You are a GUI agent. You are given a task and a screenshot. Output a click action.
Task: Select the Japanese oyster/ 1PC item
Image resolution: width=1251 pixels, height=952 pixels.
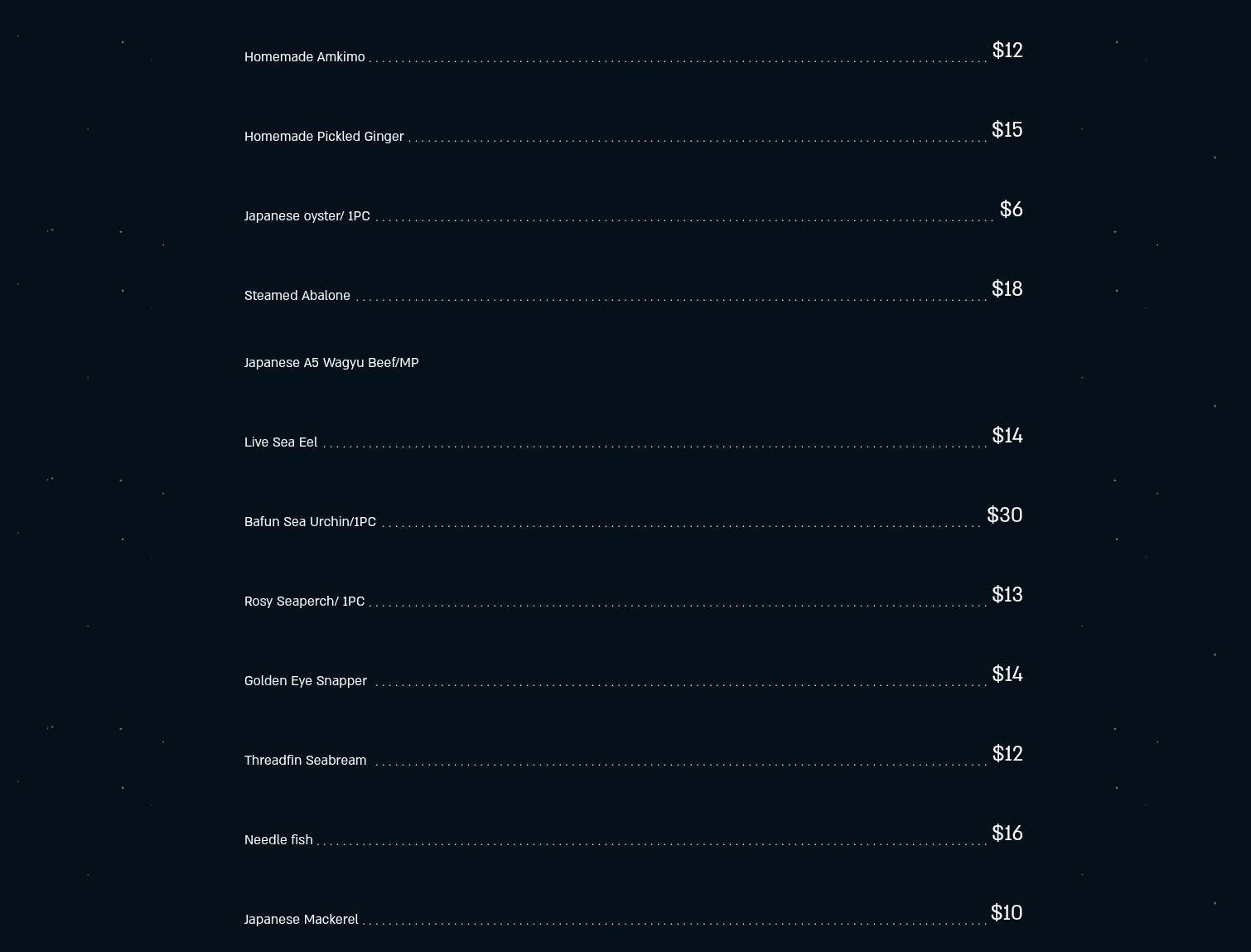coord(307,216)
